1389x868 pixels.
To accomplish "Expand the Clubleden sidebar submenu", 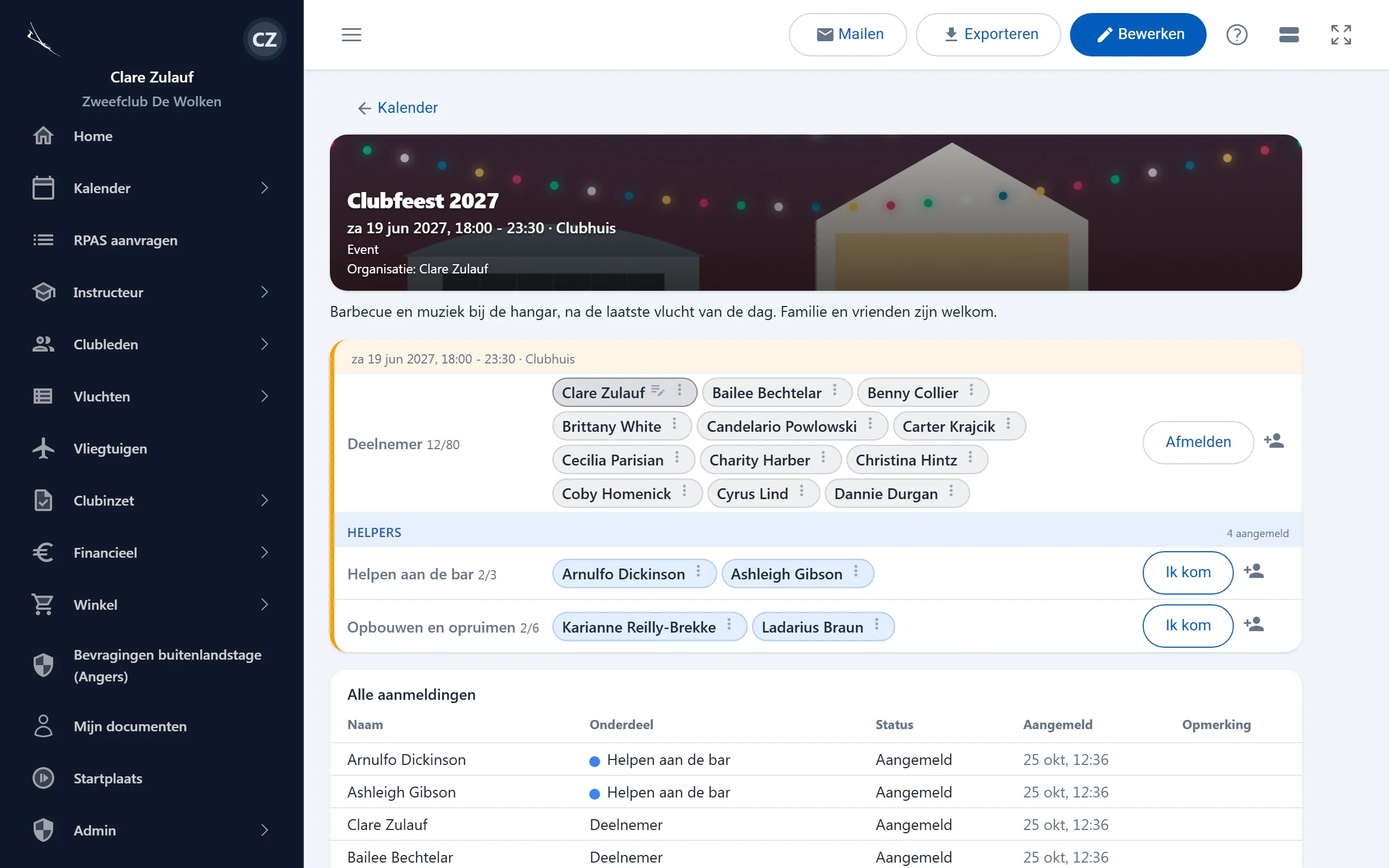I will (x=265, y=344).
